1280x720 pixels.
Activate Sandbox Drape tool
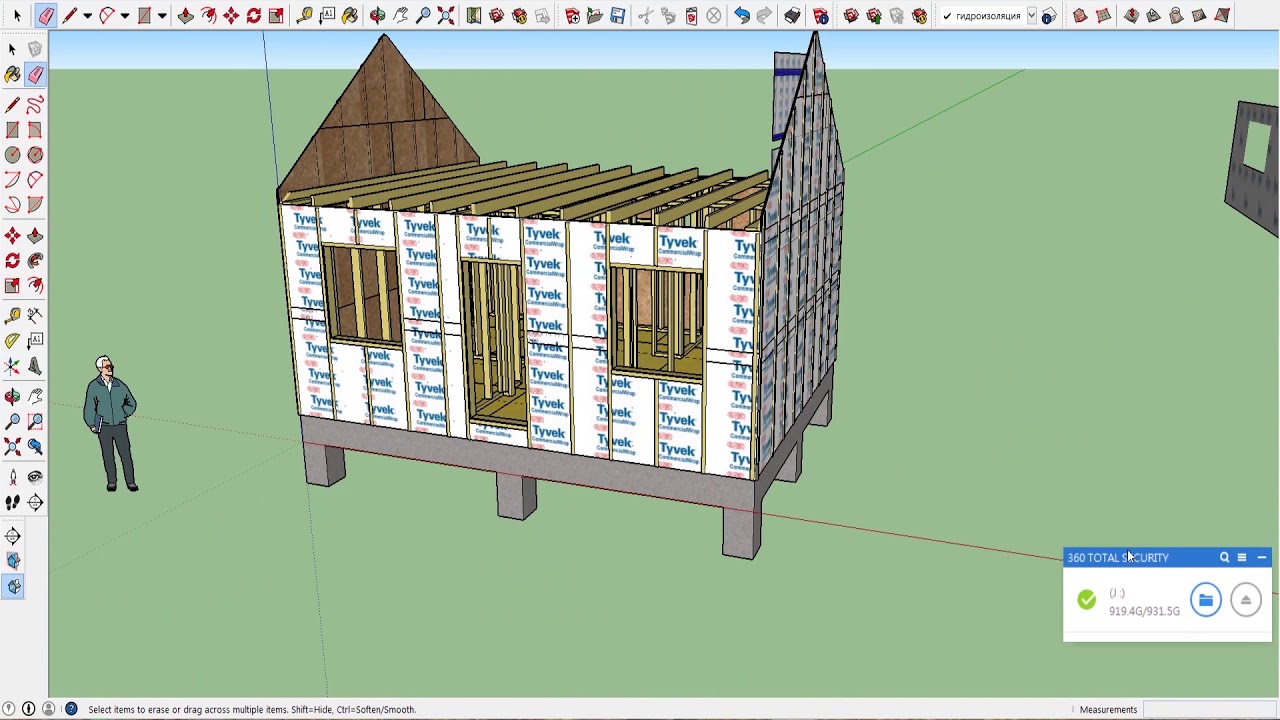coord(1176,15)
